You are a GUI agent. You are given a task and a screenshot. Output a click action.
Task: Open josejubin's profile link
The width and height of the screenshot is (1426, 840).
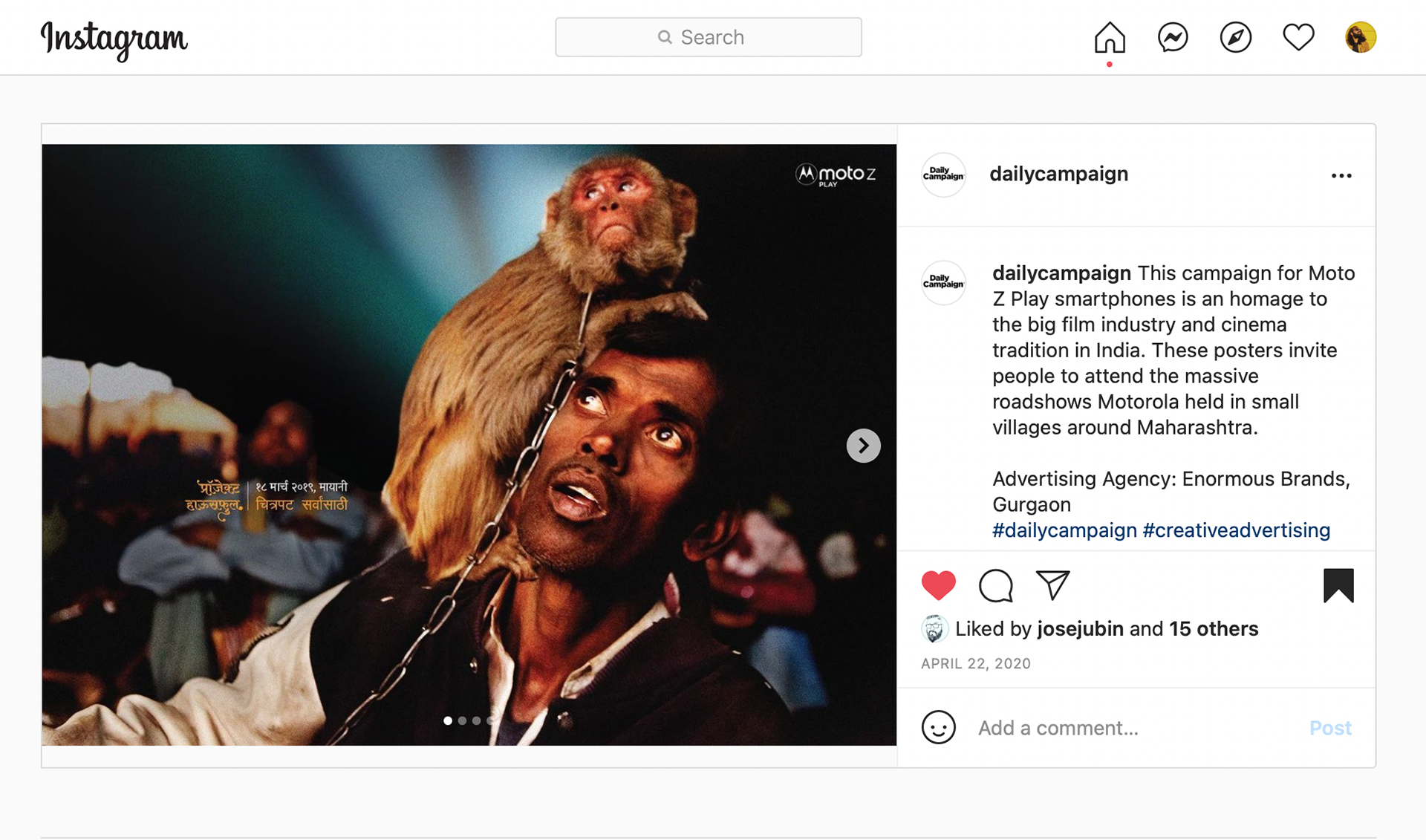(x=1080, y=629)
